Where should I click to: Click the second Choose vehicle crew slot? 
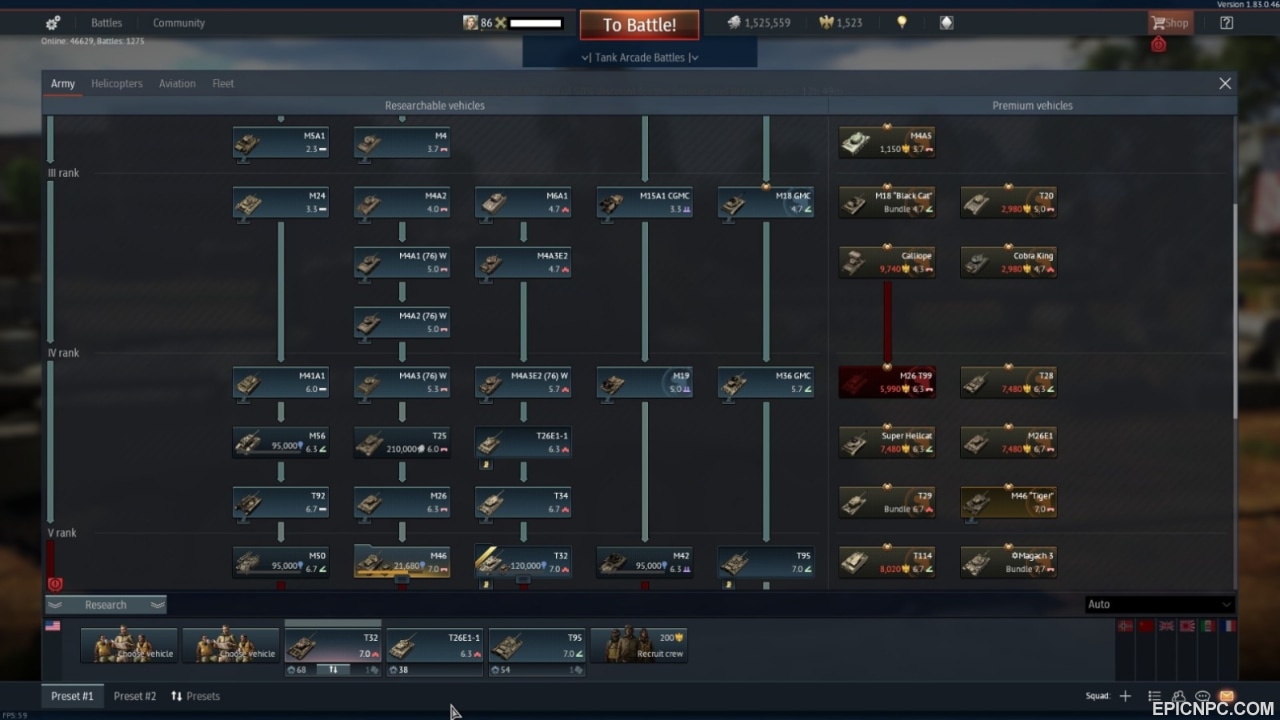[231, 645]
